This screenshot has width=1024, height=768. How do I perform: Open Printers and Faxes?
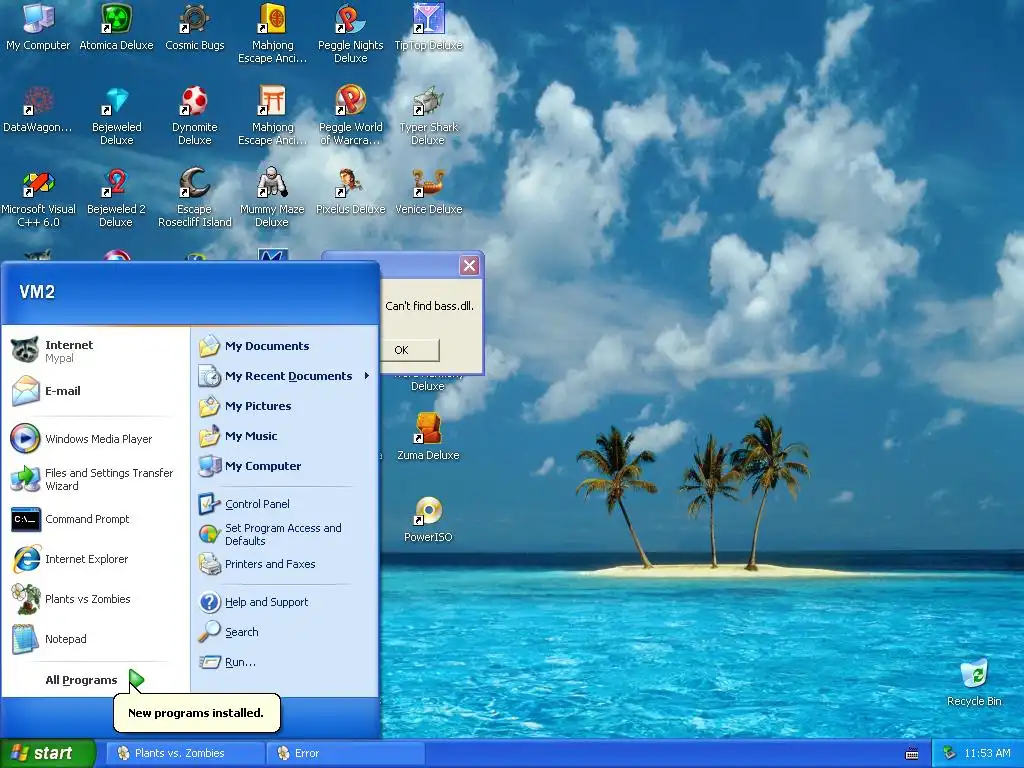pos(285,564)
